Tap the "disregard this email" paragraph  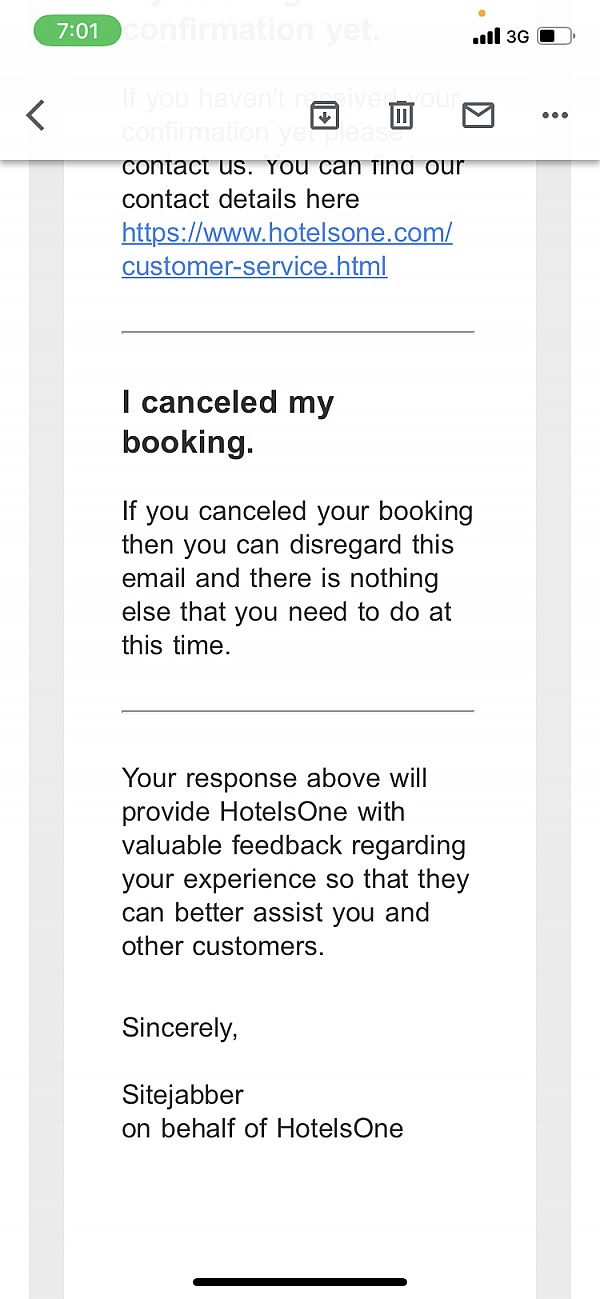pyautogui.click(x=297, y=578)
